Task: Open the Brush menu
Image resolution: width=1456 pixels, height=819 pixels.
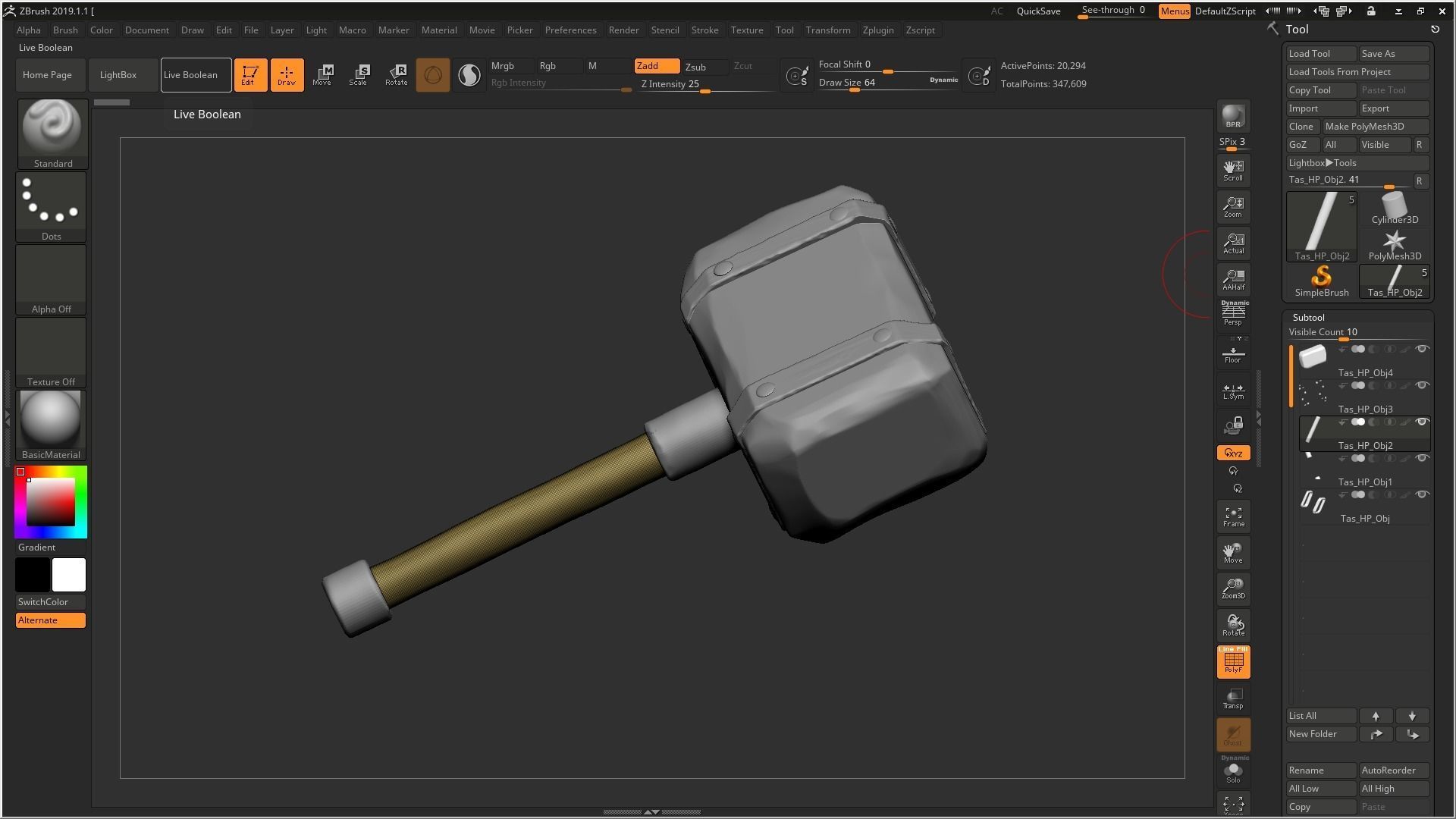Action: 65,30
